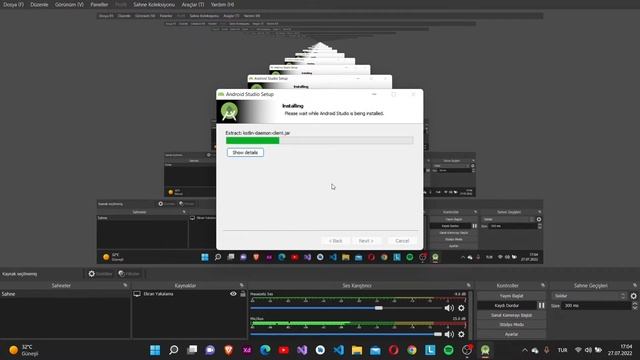This screenshot has width=640, height=360.
Task: Open Mic/Aux gear settings
Action: tap(461, 334)
